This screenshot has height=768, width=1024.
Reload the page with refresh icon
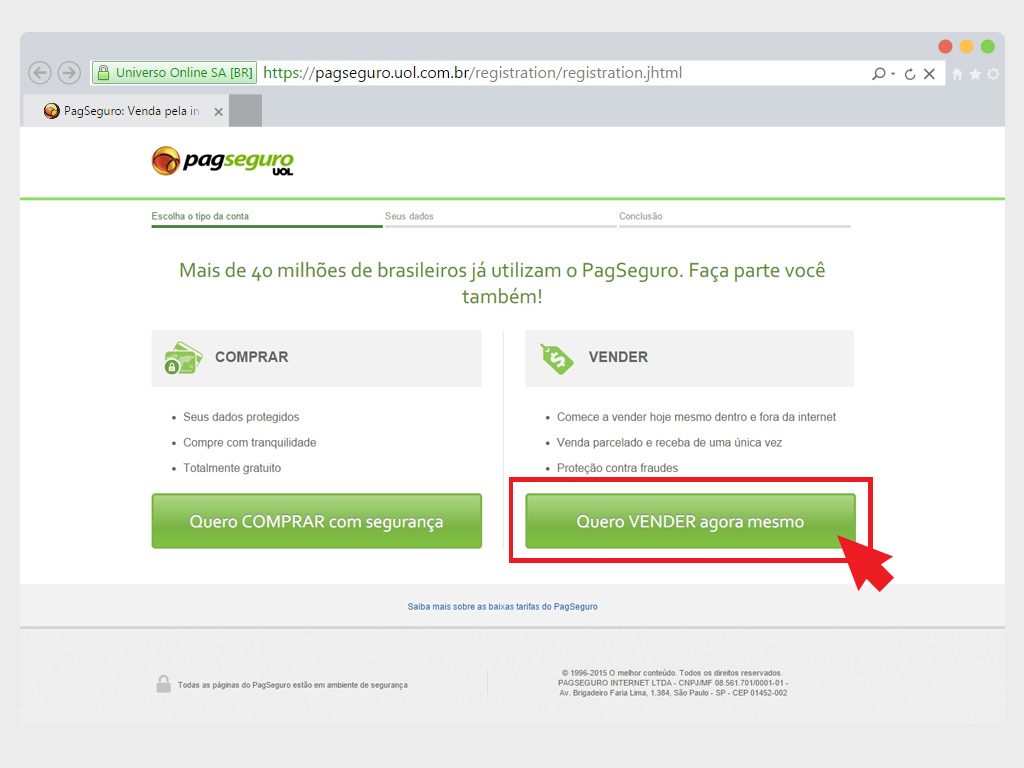[910, 74]
